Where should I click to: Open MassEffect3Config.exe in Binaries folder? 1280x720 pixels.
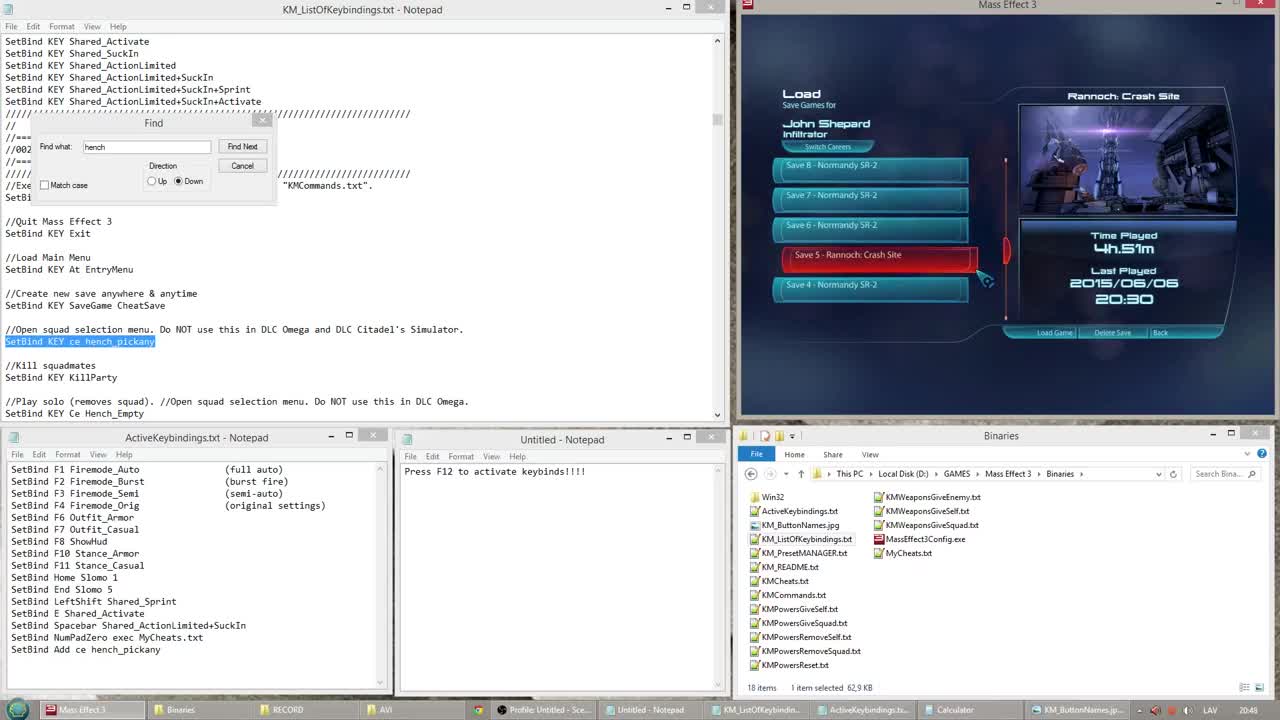(x=925, y=539)
